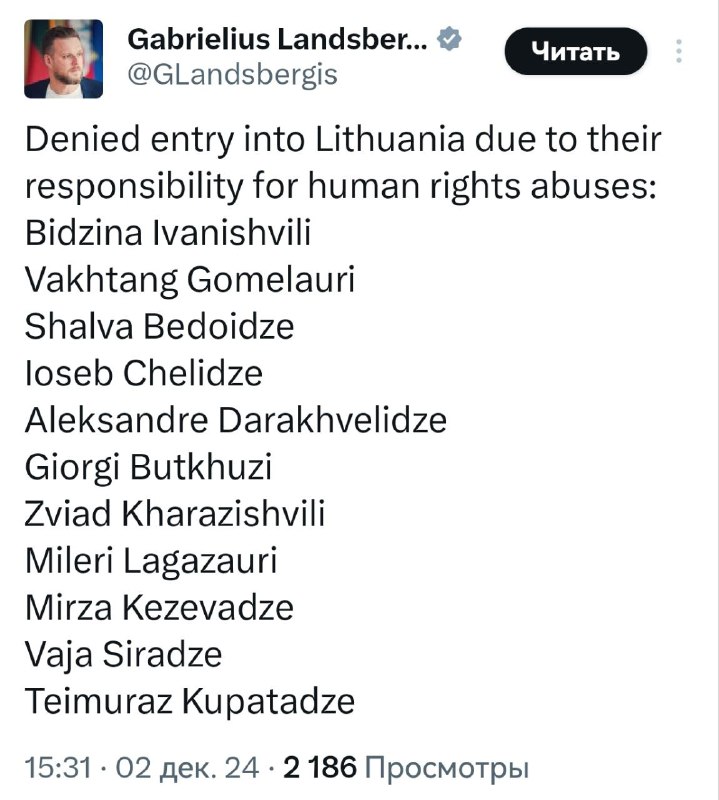Click the name Zviad Kharazishvili
The height and width of the screenshot is (800, 719).
coord(175,513)
